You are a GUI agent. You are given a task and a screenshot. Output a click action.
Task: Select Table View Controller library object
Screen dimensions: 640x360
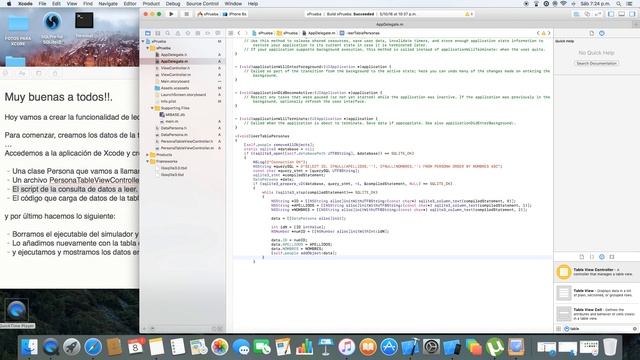point(596,272)
